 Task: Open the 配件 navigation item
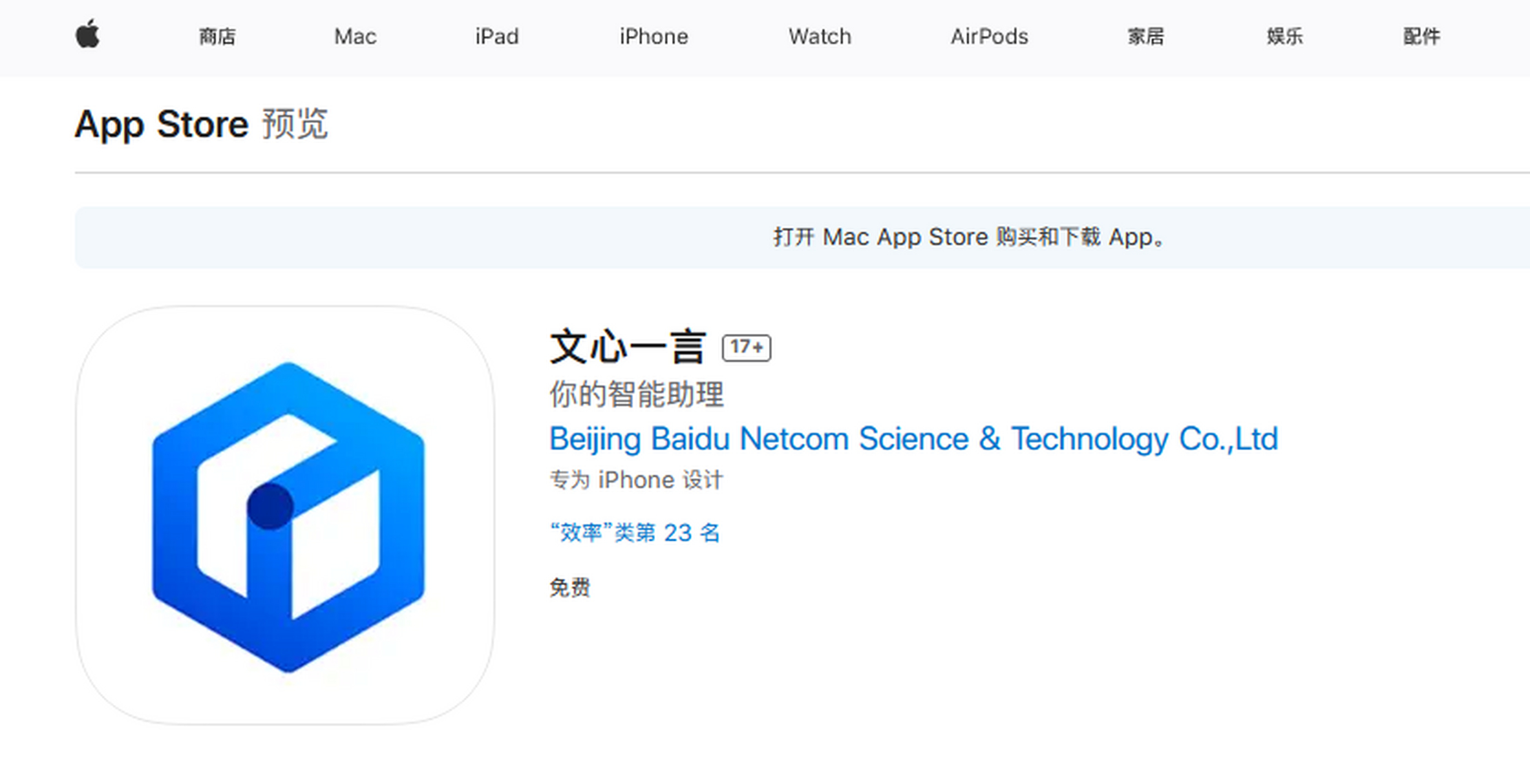point(1422,37)
